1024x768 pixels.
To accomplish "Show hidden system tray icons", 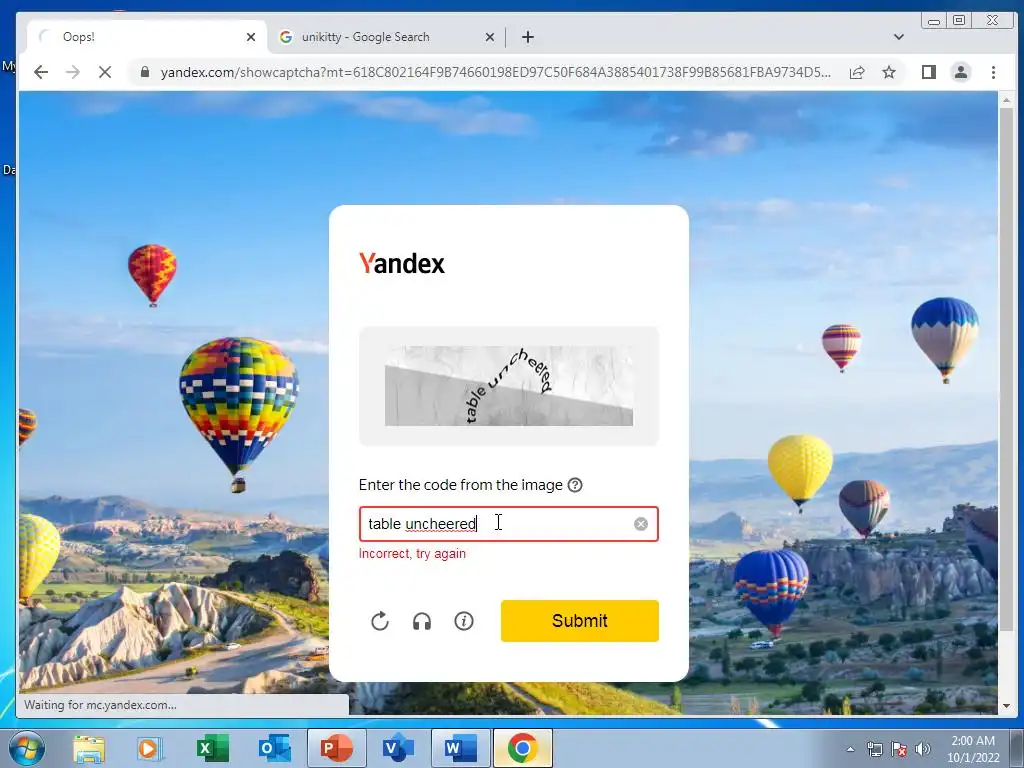I will click(x=850, y=749).
